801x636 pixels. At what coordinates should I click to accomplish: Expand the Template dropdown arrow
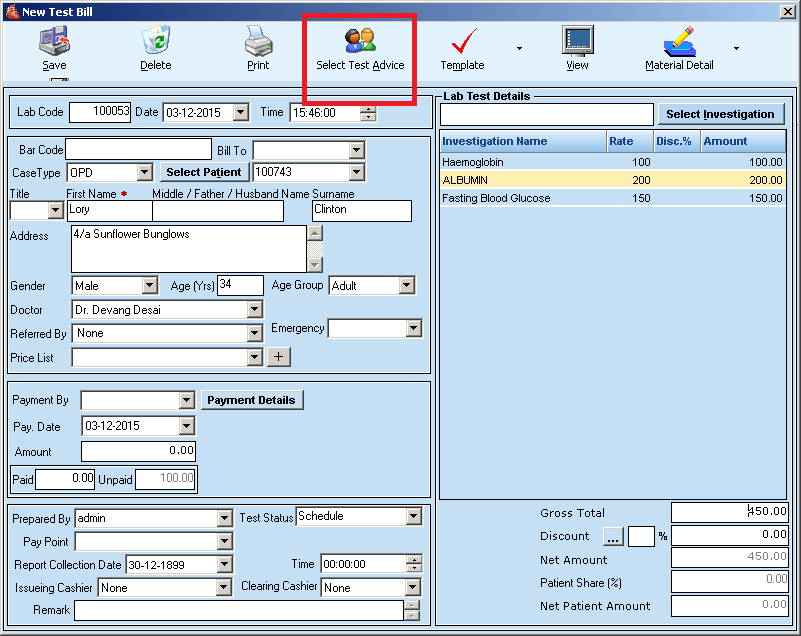[518, 48]
